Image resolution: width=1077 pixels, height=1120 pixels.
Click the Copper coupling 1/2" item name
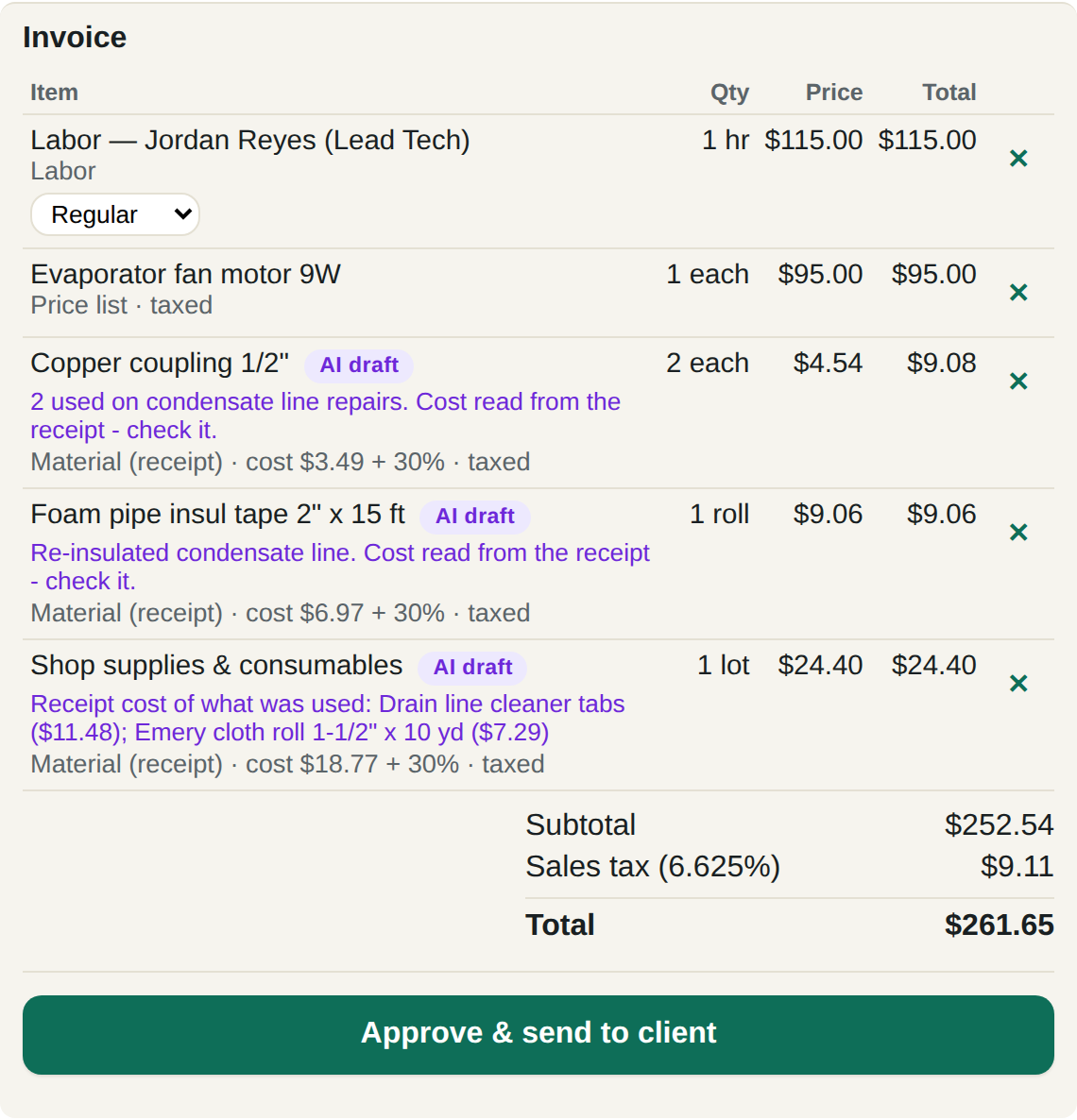point(160,363)
